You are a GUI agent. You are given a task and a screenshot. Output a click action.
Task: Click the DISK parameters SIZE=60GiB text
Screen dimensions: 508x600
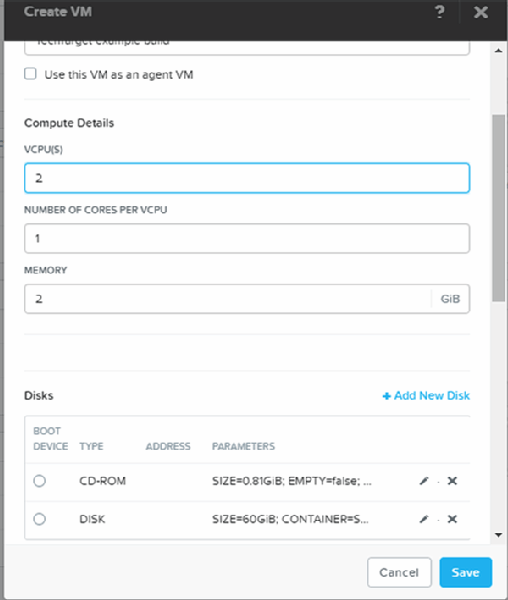[x=290, y=519]
